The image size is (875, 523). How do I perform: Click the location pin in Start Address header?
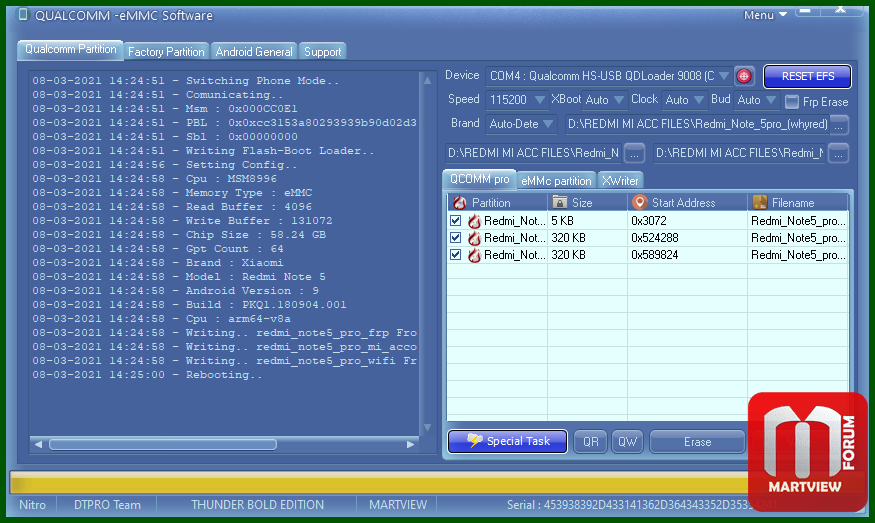[640, 202]
